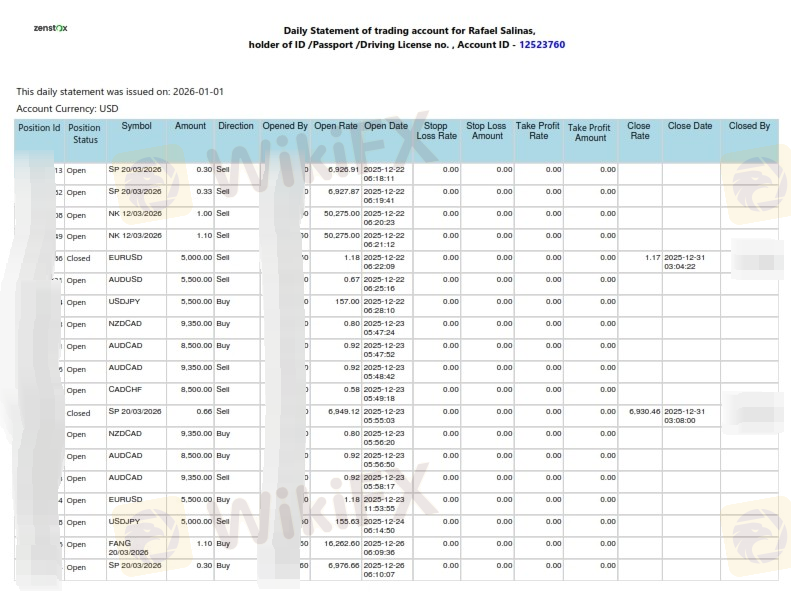The width and height of the screenshot is (791, 612).
Task: Select the open rate 6,949.12 cell
Action: (335, 416)
